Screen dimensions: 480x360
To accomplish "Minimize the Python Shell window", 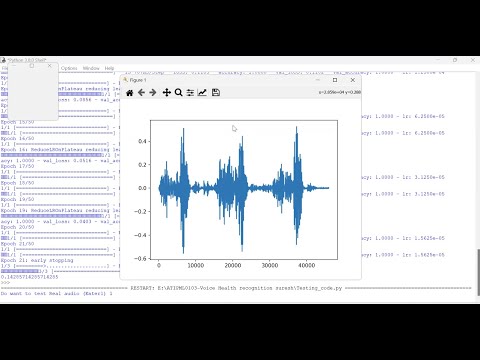I will click(438, 60).
